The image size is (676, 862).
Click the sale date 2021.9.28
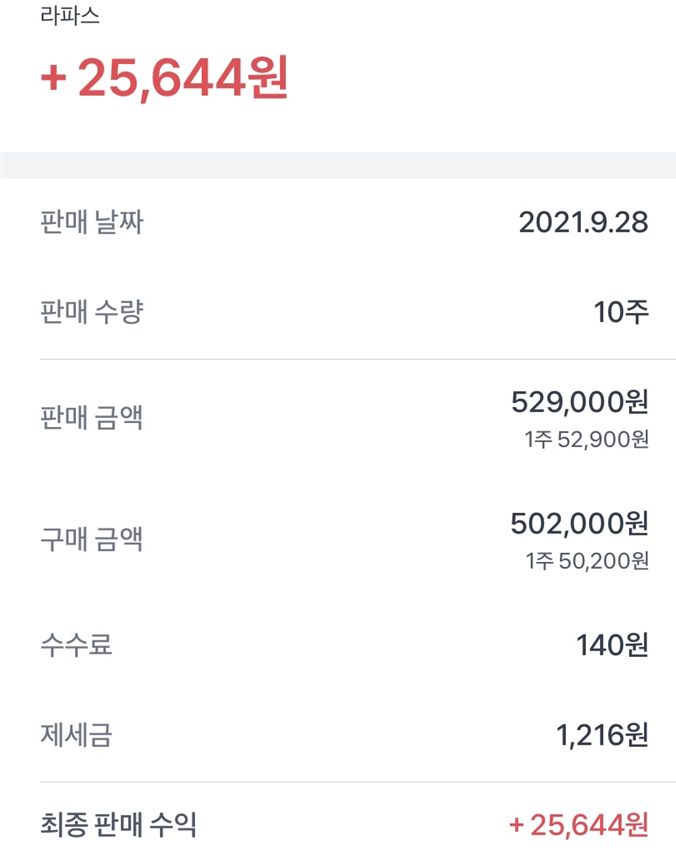[x=583, y=222]
